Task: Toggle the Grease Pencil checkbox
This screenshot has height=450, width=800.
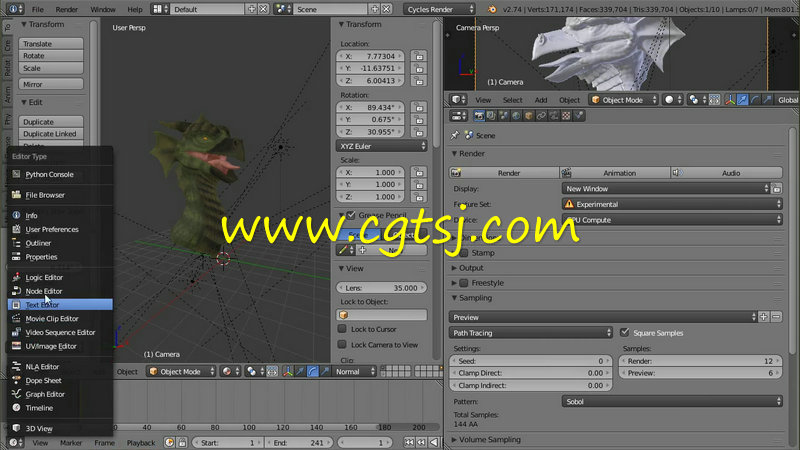Action: tap(351, 215)
